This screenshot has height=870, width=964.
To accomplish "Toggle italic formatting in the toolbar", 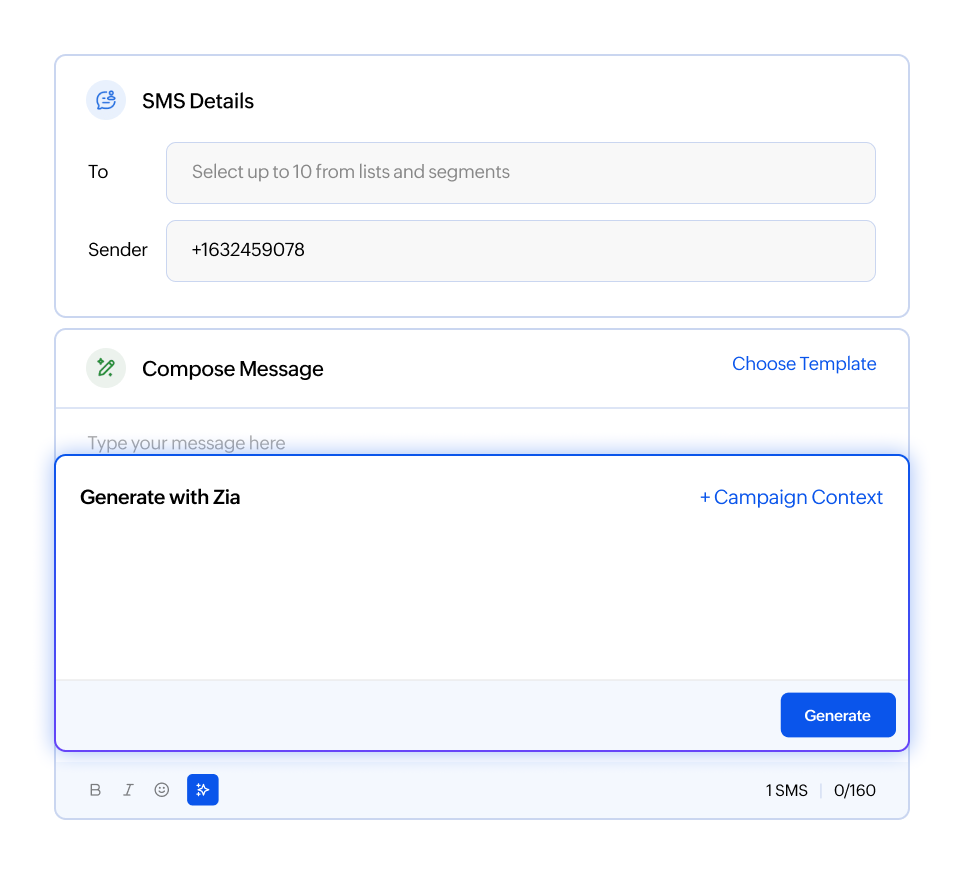I will click(128, 790).
